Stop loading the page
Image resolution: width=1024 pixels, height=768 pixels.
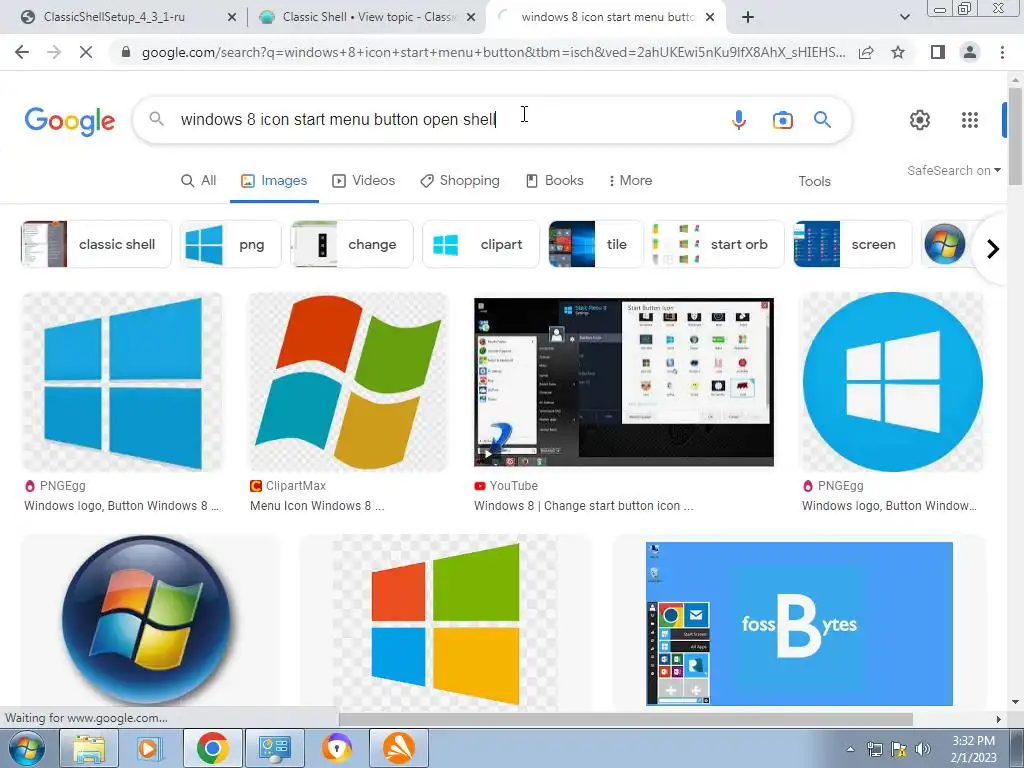(86, 52)
